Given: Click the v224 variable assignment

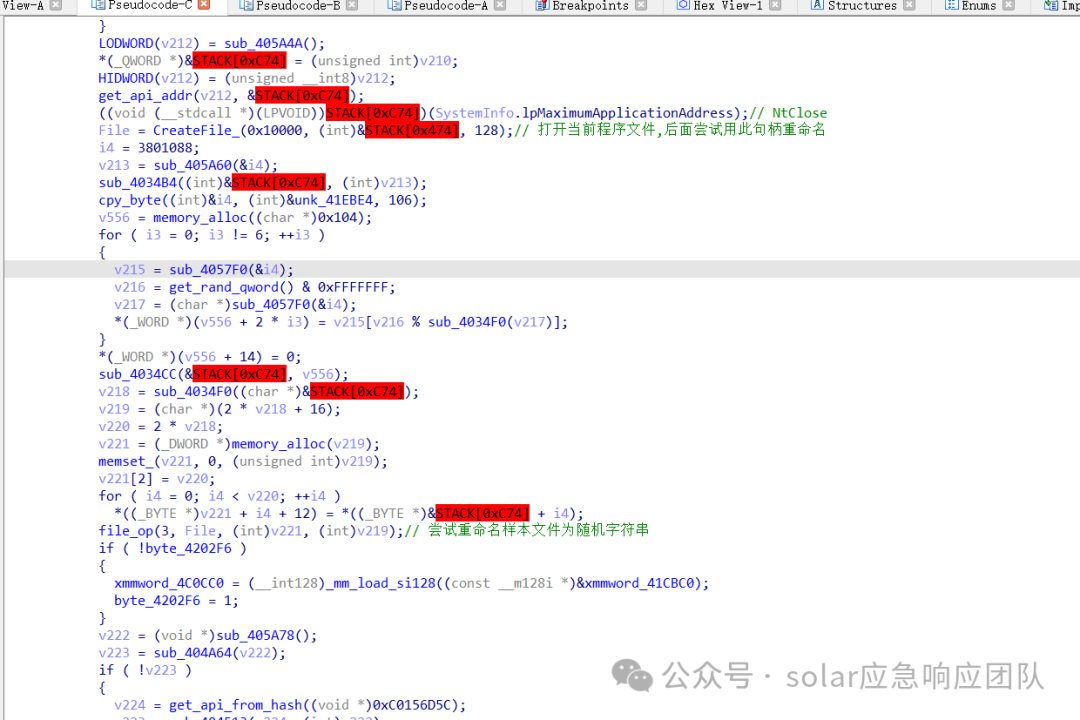Looking at the screenshot, I should pyautogui.click(x=129, y=706).
